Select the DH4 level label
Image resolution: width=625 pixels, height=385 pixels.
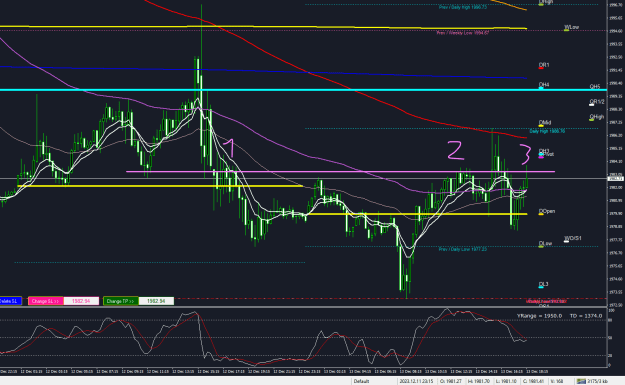coord(544,85)
